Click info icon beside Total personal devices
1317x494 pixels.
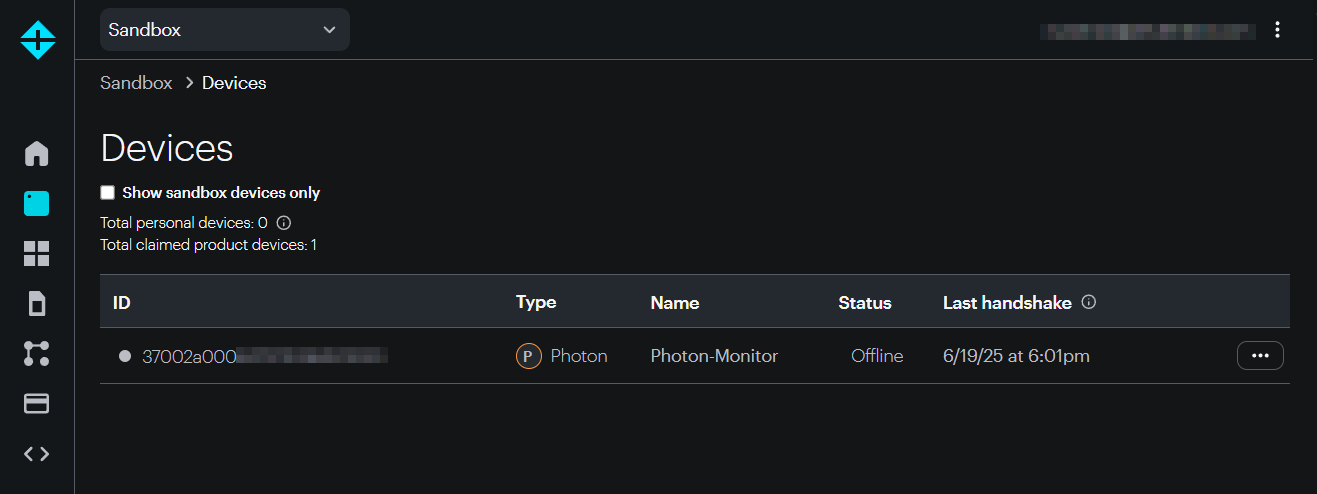pos(283,222)
